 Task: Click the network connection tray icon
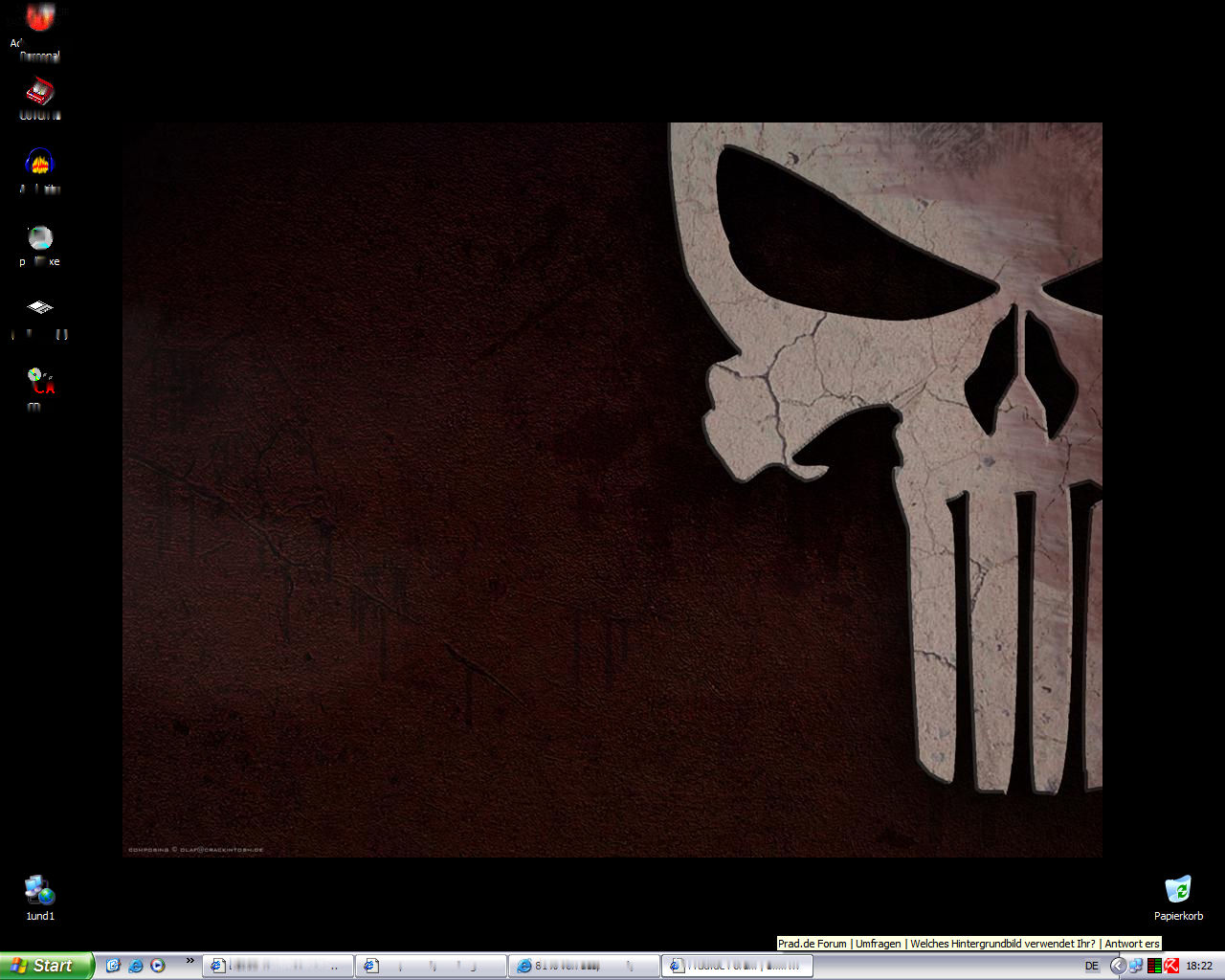[1136, 966]
